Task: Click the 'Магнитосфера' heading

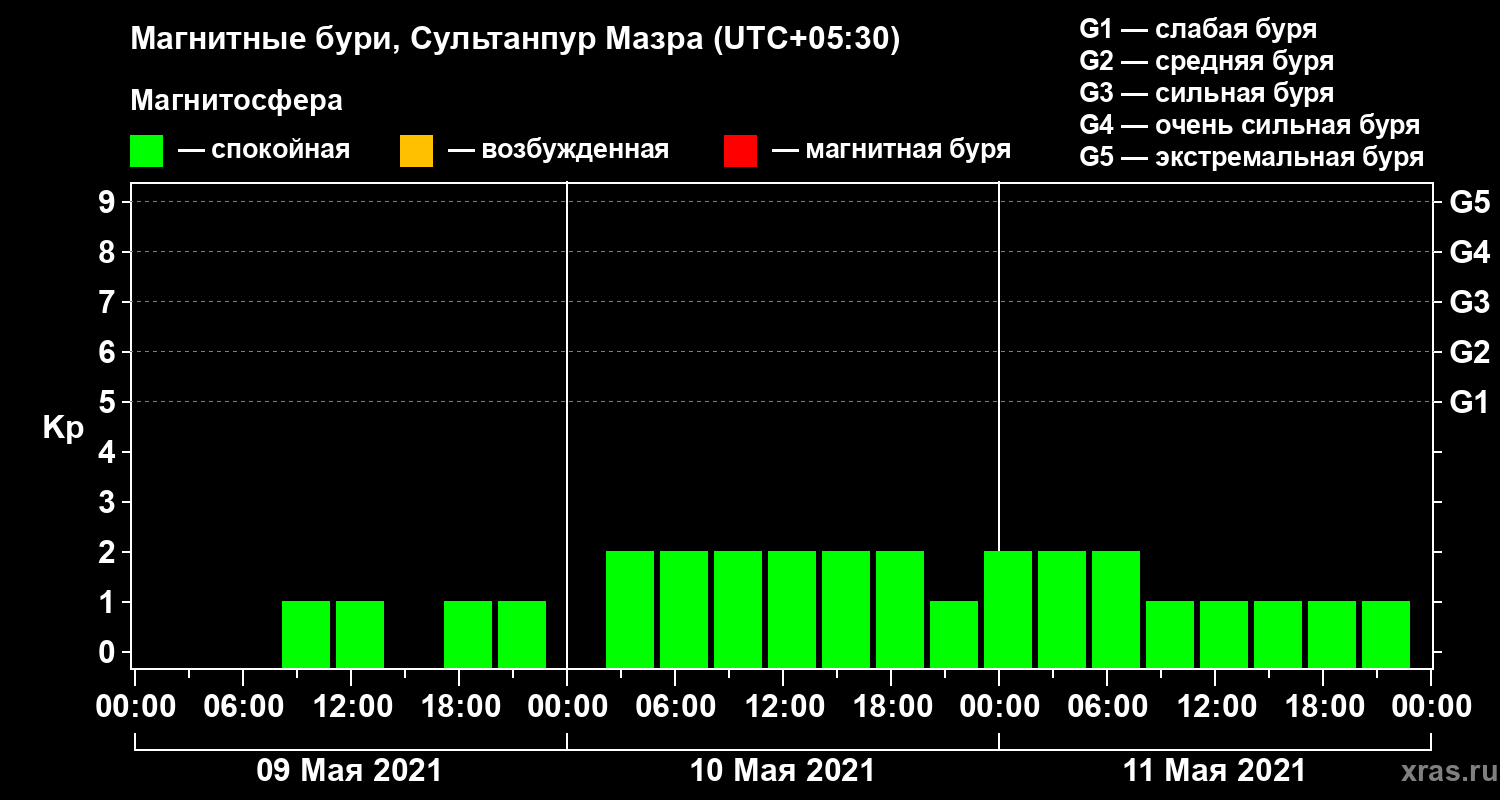Action: (237, 101)
